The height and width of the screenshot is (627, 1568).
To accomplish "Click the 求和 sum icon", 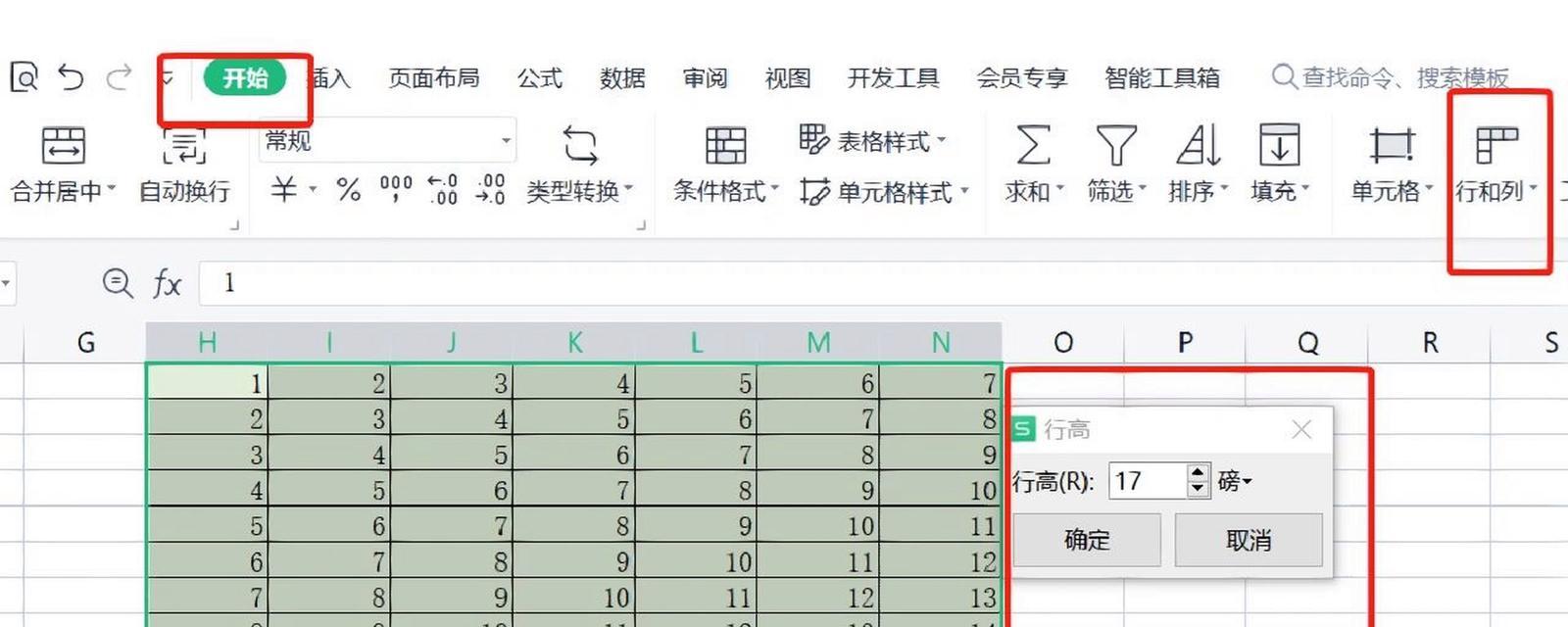I will [x=1033, y=145].
